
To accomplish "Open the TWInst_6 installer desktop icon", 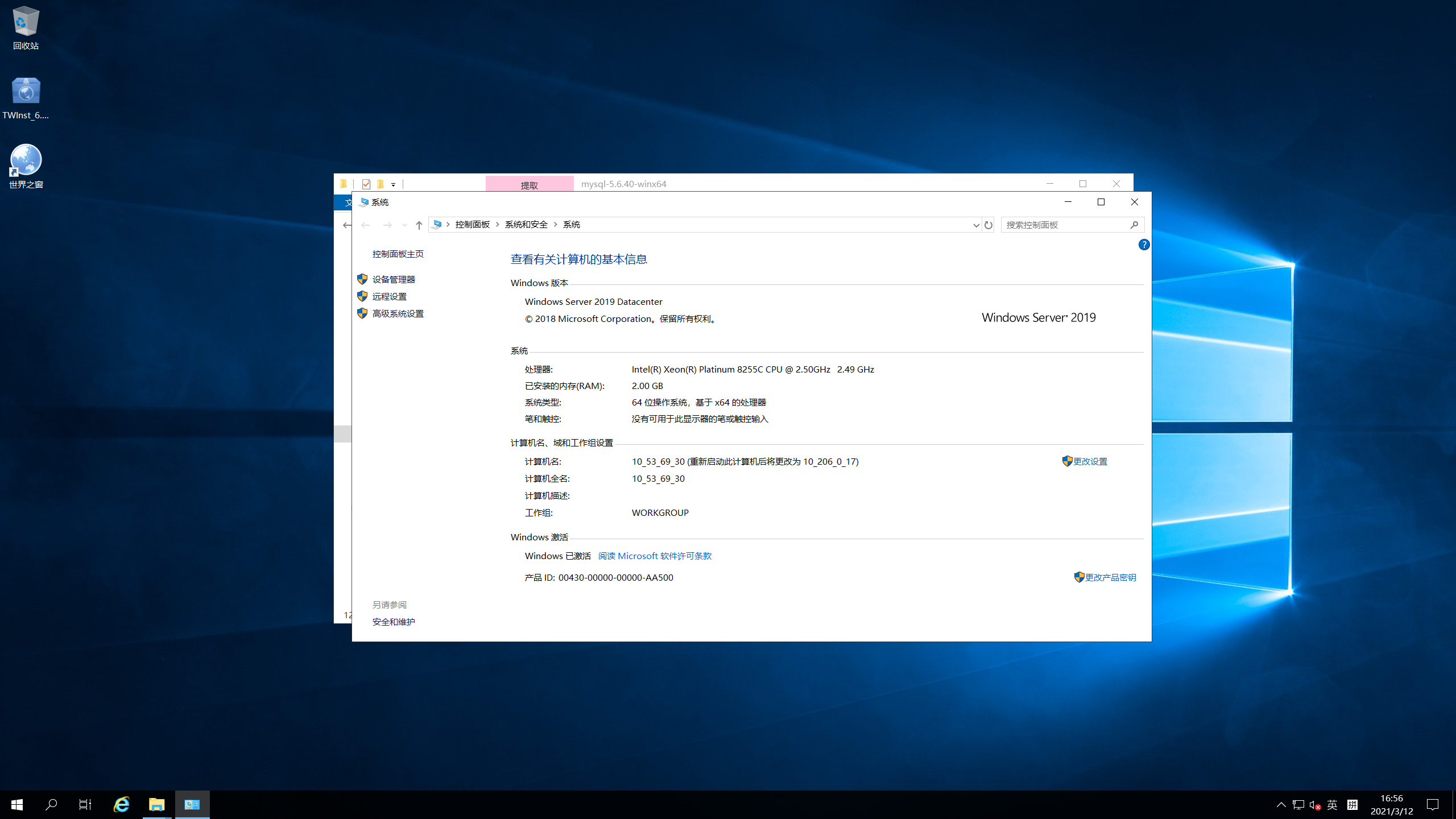I will pos(26,98).
